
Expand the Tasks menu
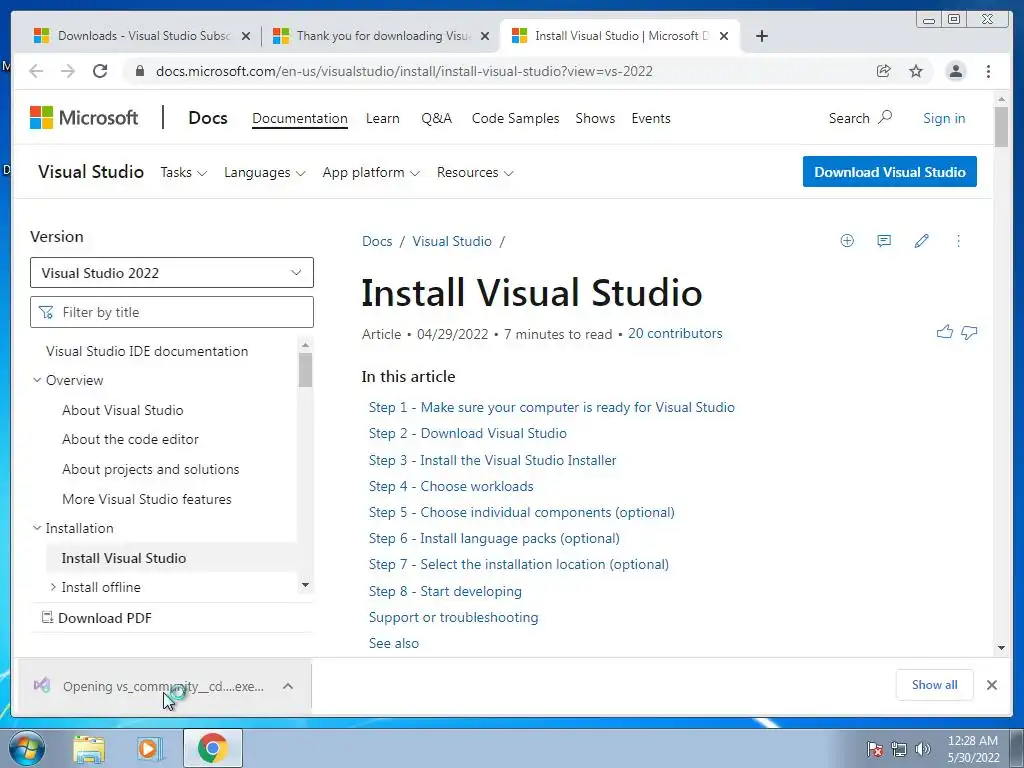[184, 172]
